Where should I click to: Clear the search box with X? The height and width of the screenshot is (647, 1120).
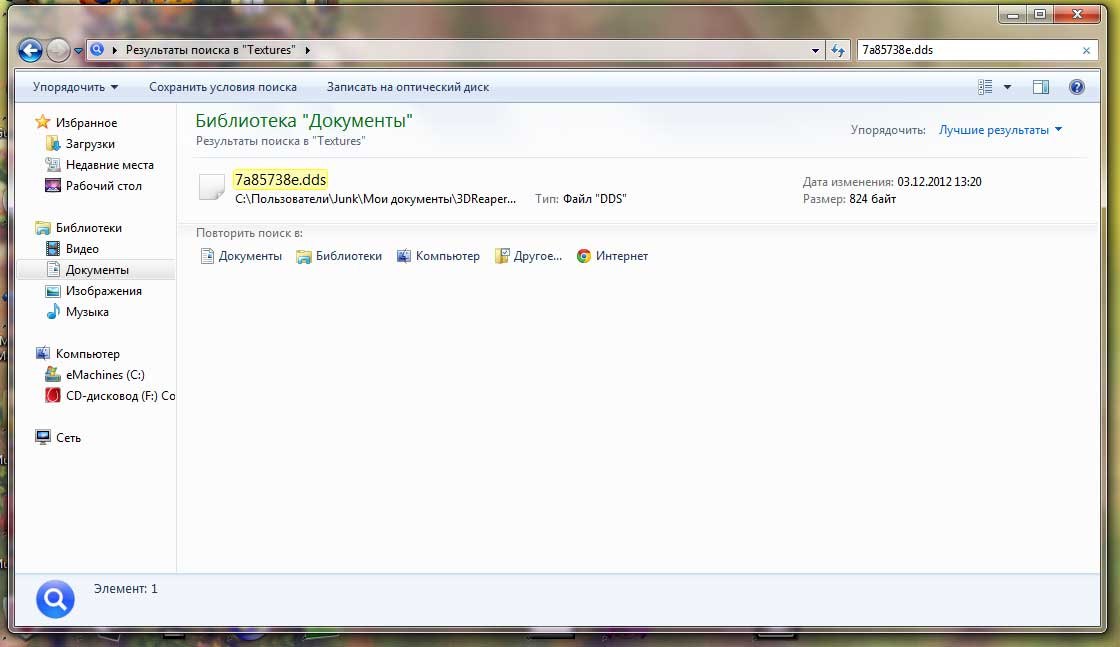pos(1086,51)
